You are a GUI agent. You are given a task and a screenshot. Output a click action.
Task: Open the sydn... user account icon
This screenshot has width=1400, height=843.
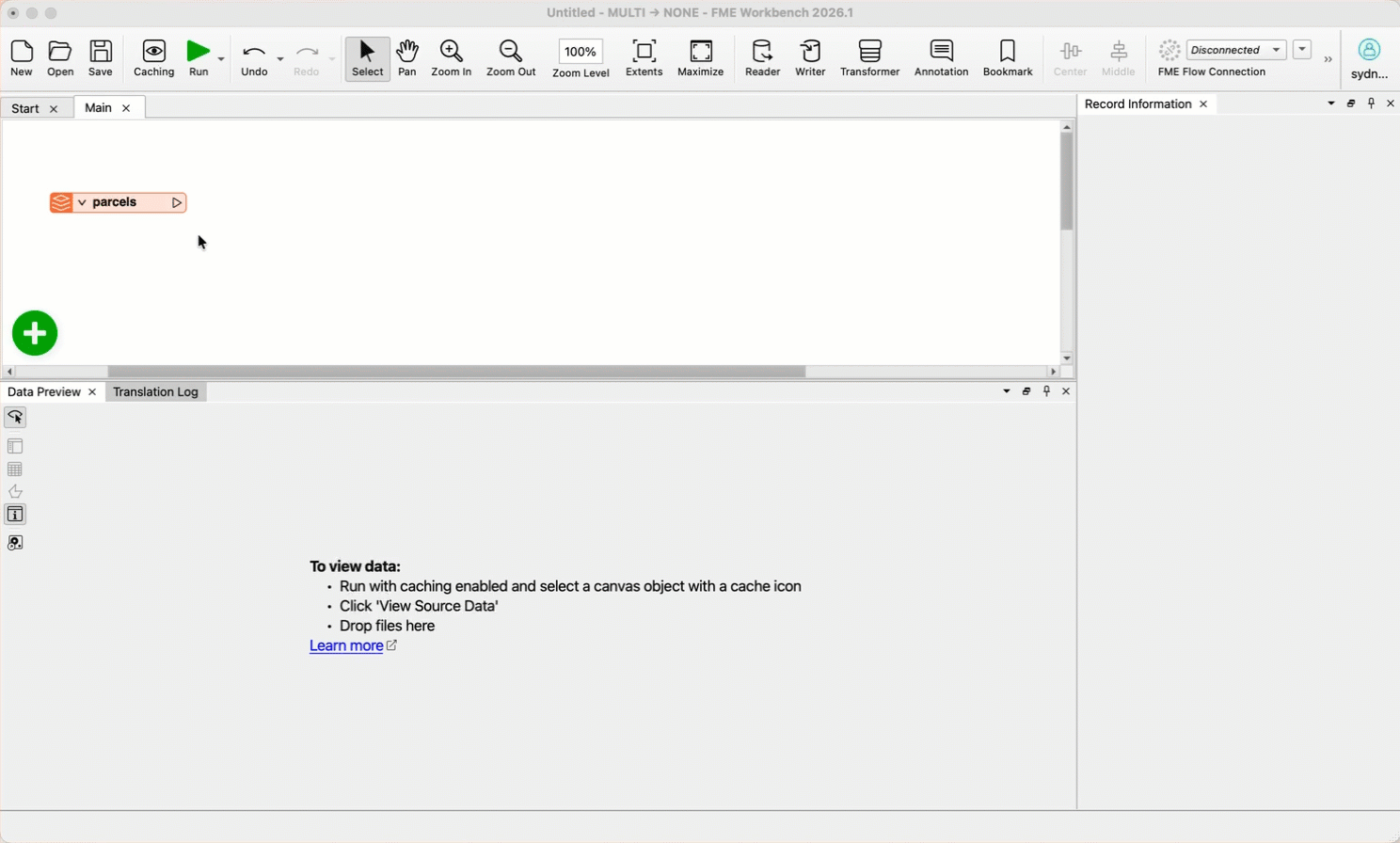coord(1369,50)
